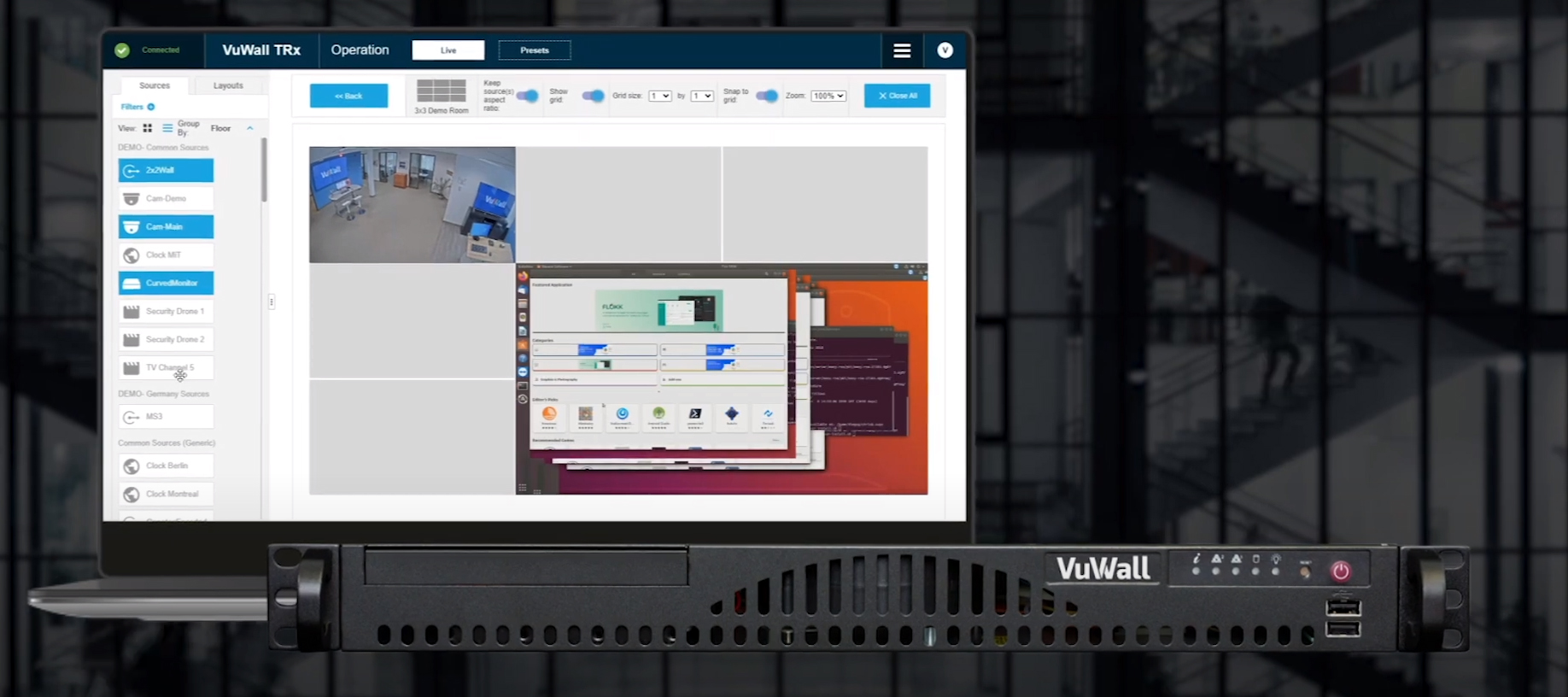1568x697 pixels.
Task: Open the Zoom 100% dropdown
Action: (x=828, y=96)
